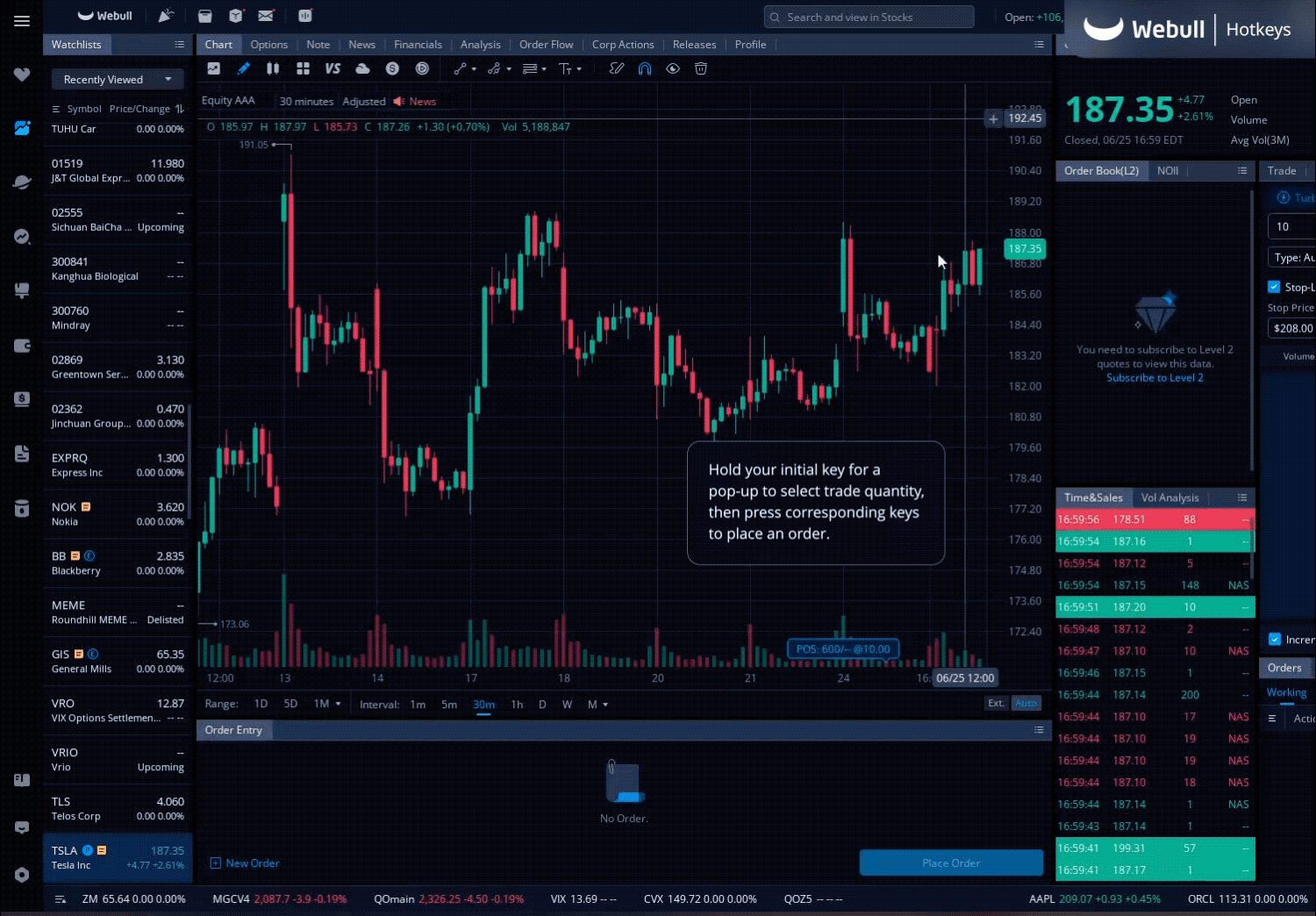The width and height of the screenshot is (1316, 916).
Task: Select the blue pencil drawing tool
Action: (243, 68)
